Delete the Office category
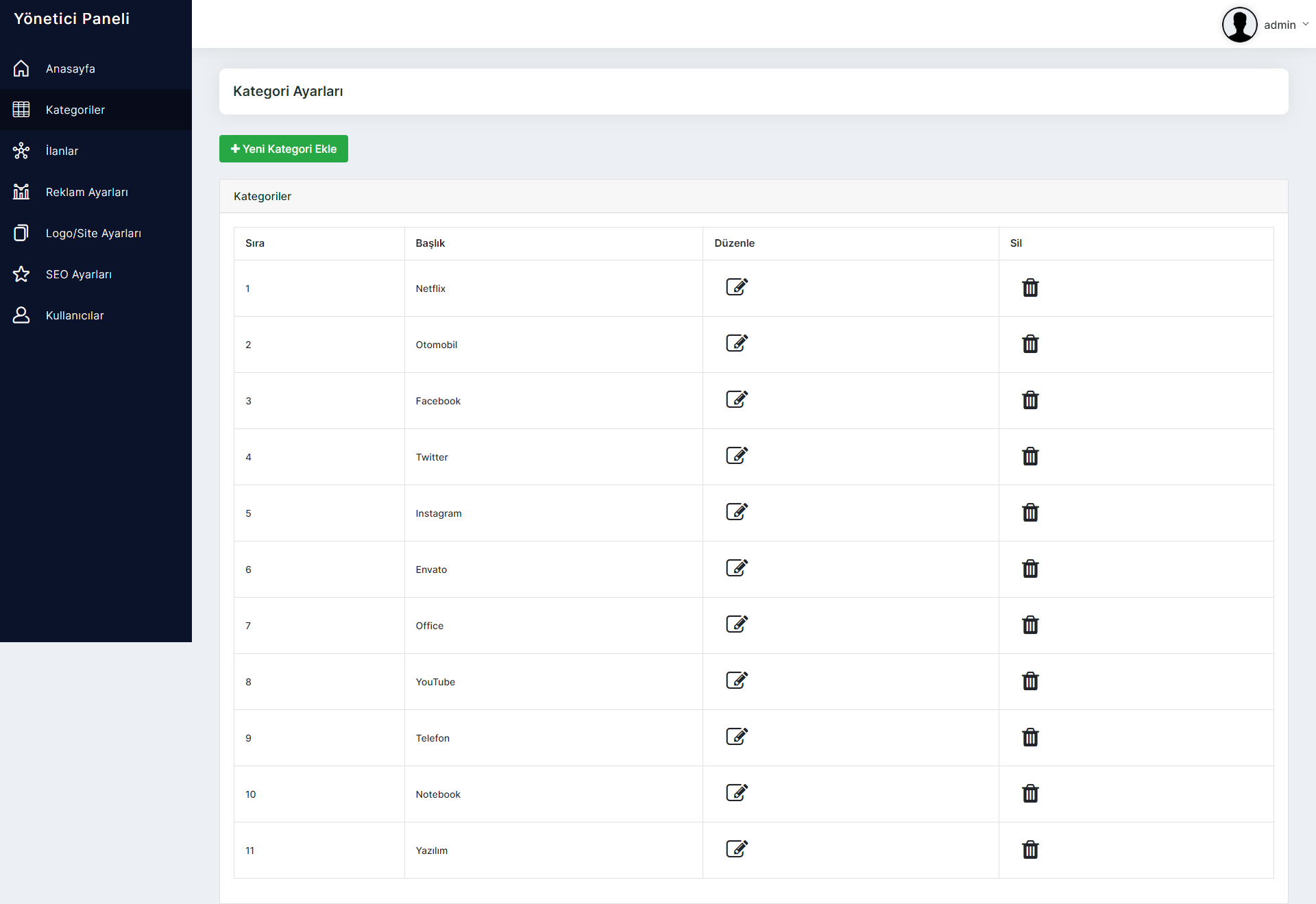This screenshot has width=1316, height=904. (1030, 625)
